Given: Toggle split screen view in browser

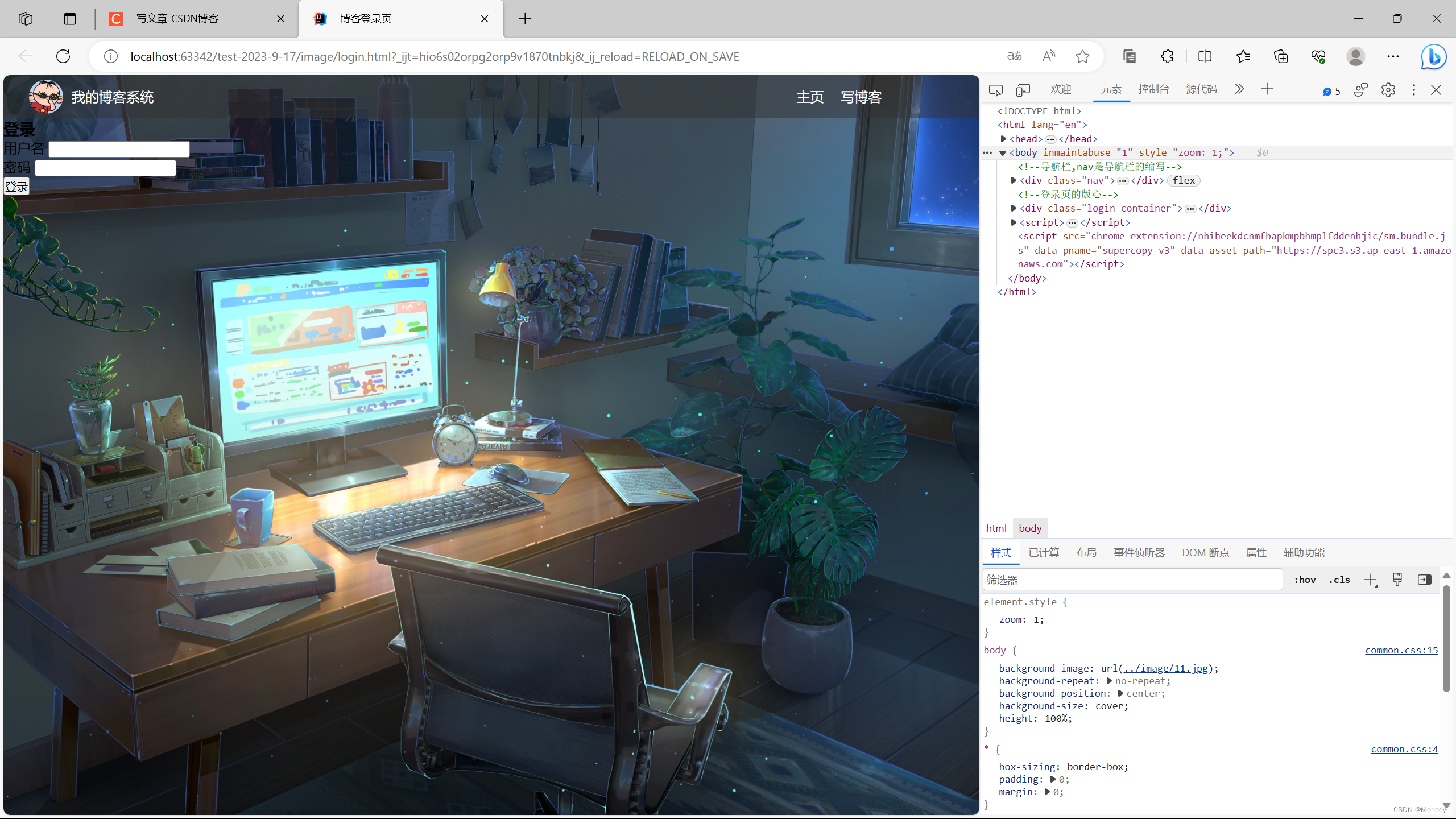Looking at the screenshot, I should tap(1205, 56).
